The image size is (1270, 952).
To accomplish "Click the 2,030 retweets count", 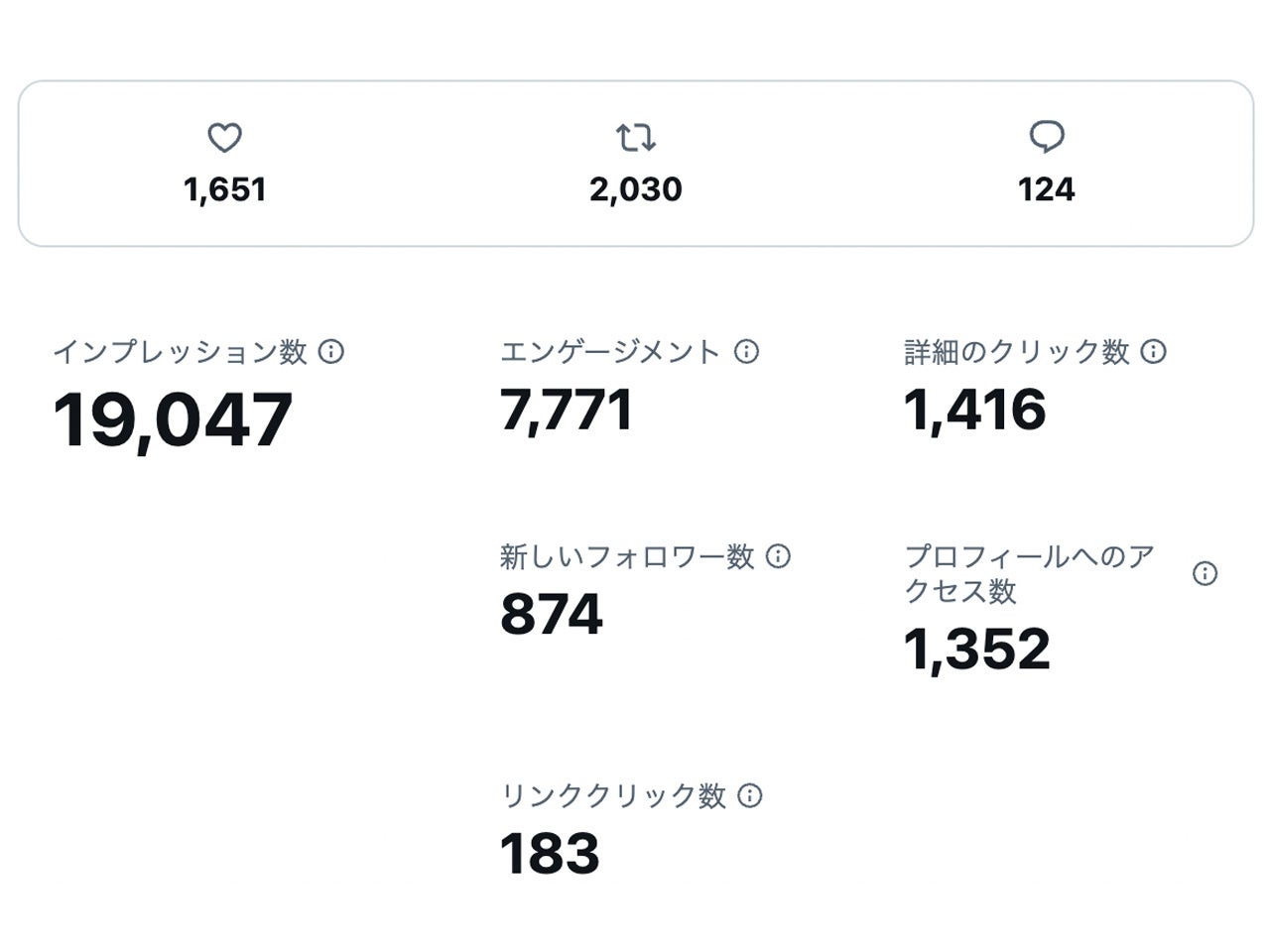I will [x=635, y=189].
